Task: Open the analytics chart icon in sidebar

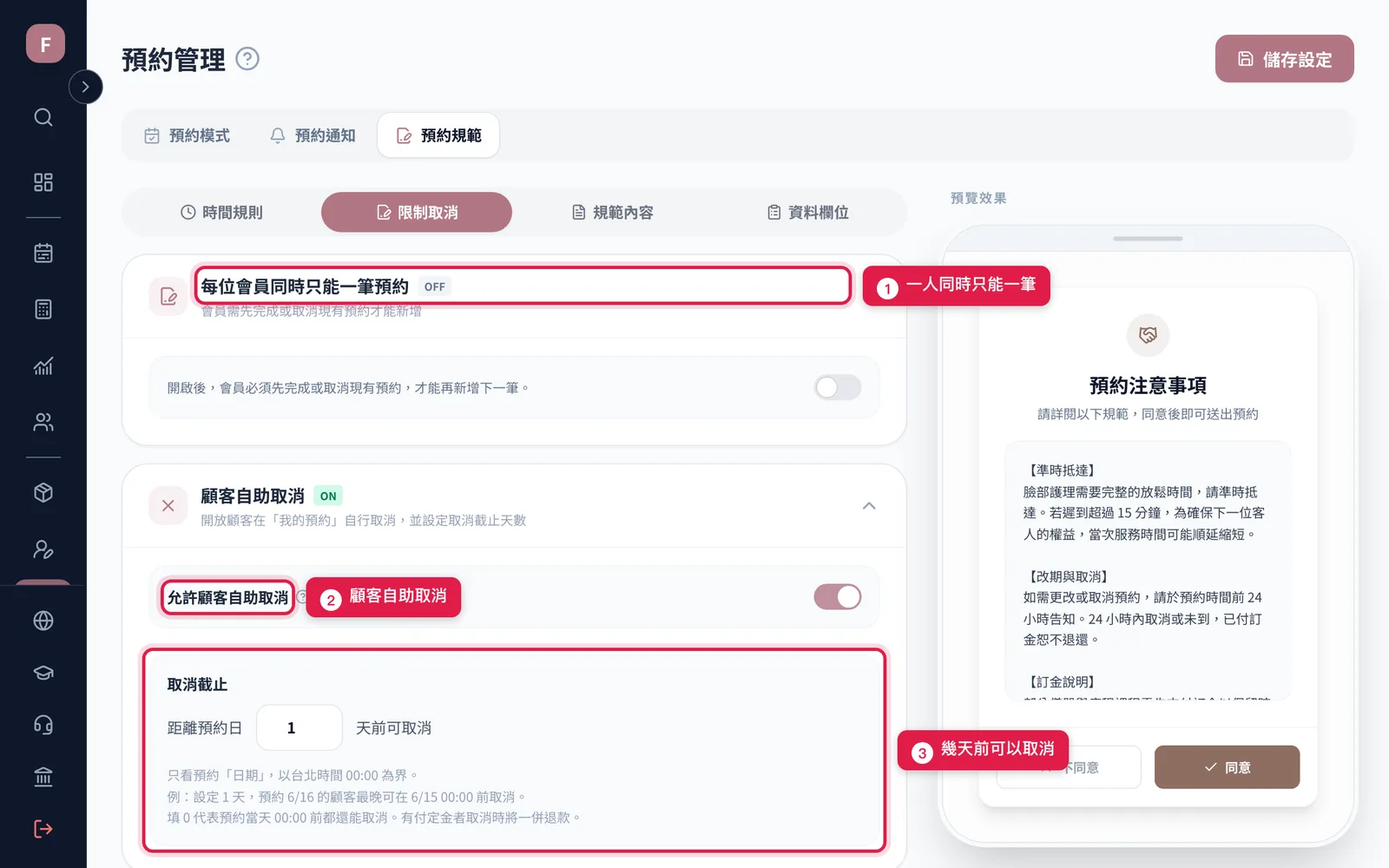Action: click(43, 365)
